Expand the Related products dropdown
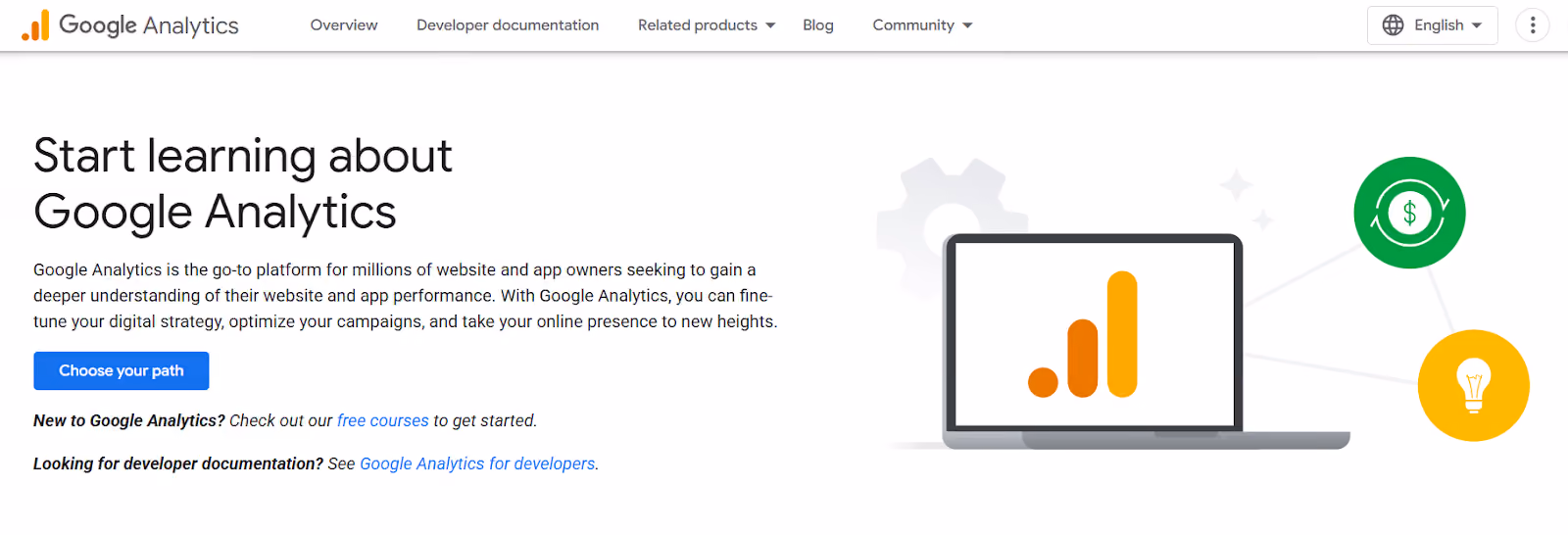1568x535 pixels. point(707,25)
